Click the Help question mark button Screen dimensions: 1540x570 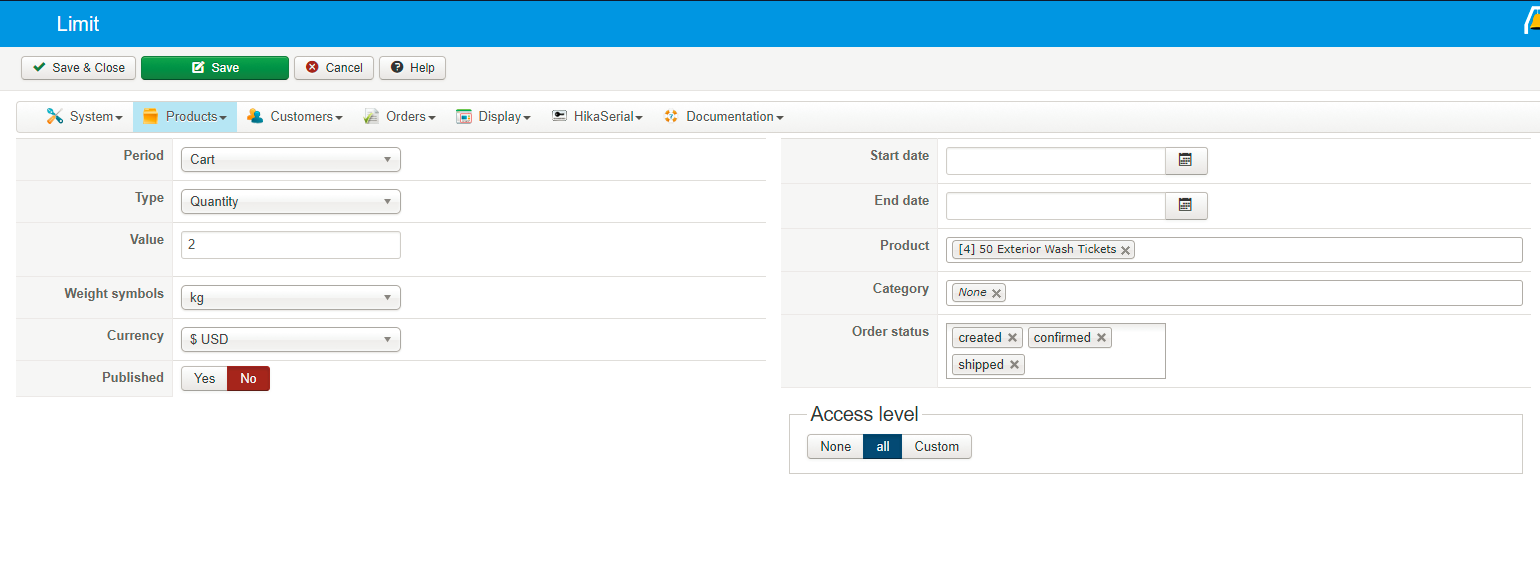412,68
